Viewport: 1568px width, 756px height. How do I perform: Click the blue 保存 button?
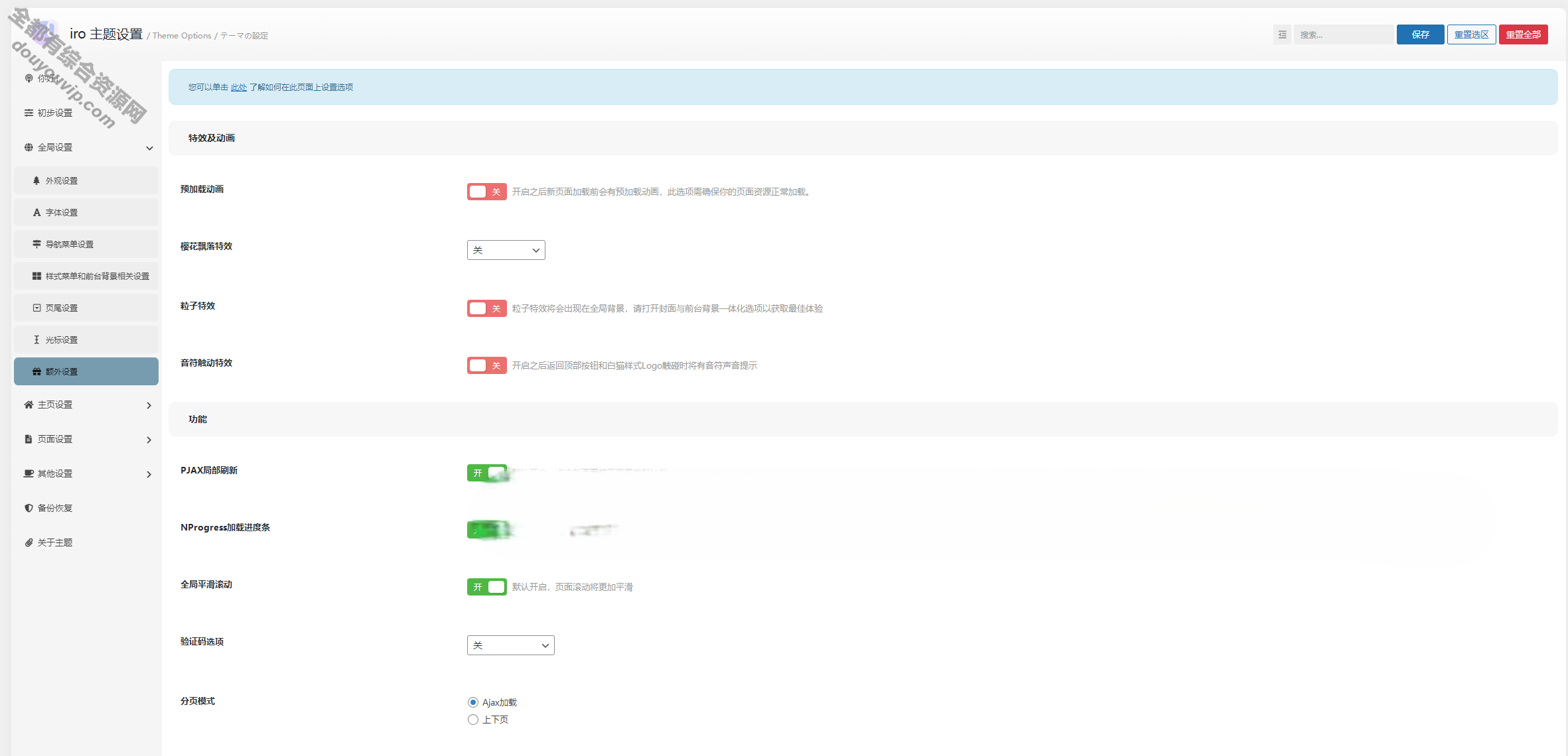coord(1420,34)
